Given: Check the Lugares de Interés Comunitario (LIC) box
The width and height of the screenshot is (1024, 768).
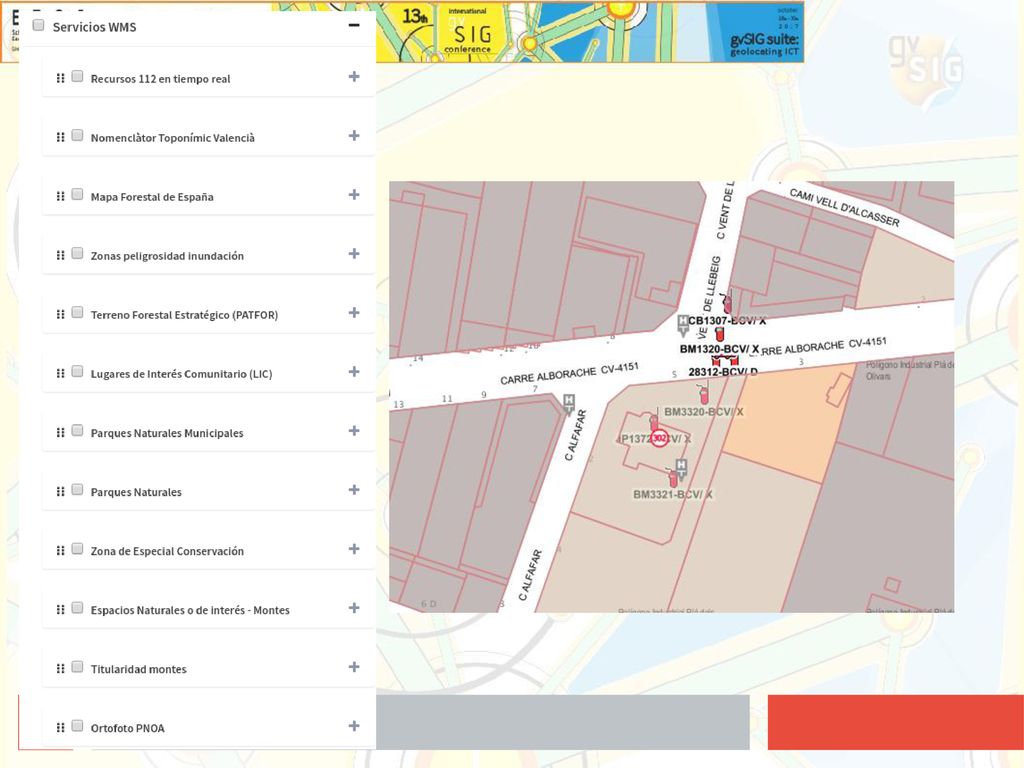Looking at the screenshot, I should 77,372.
